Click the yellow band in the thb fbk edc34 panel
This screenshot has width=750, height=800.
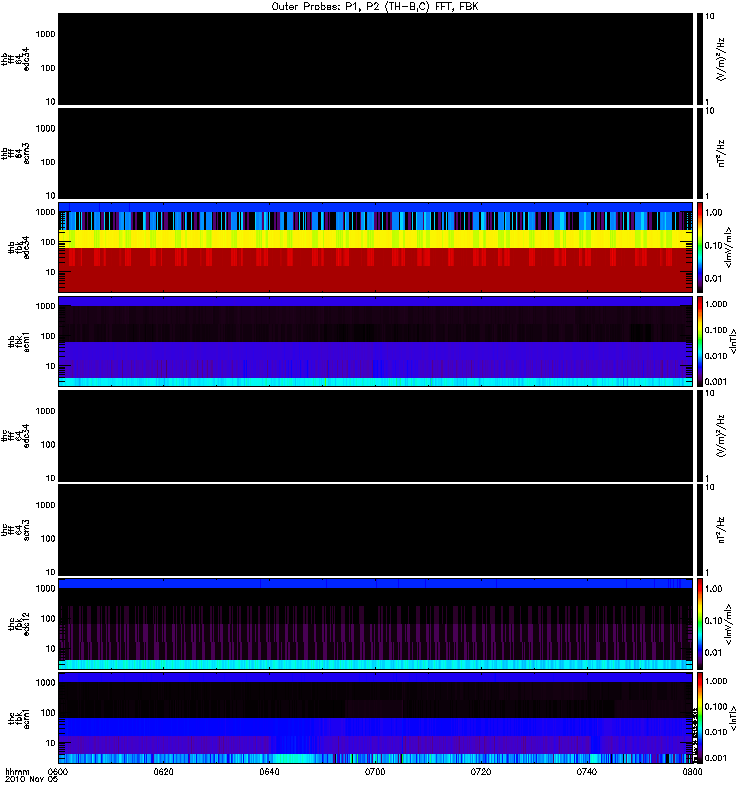click(x=375, y=239)
